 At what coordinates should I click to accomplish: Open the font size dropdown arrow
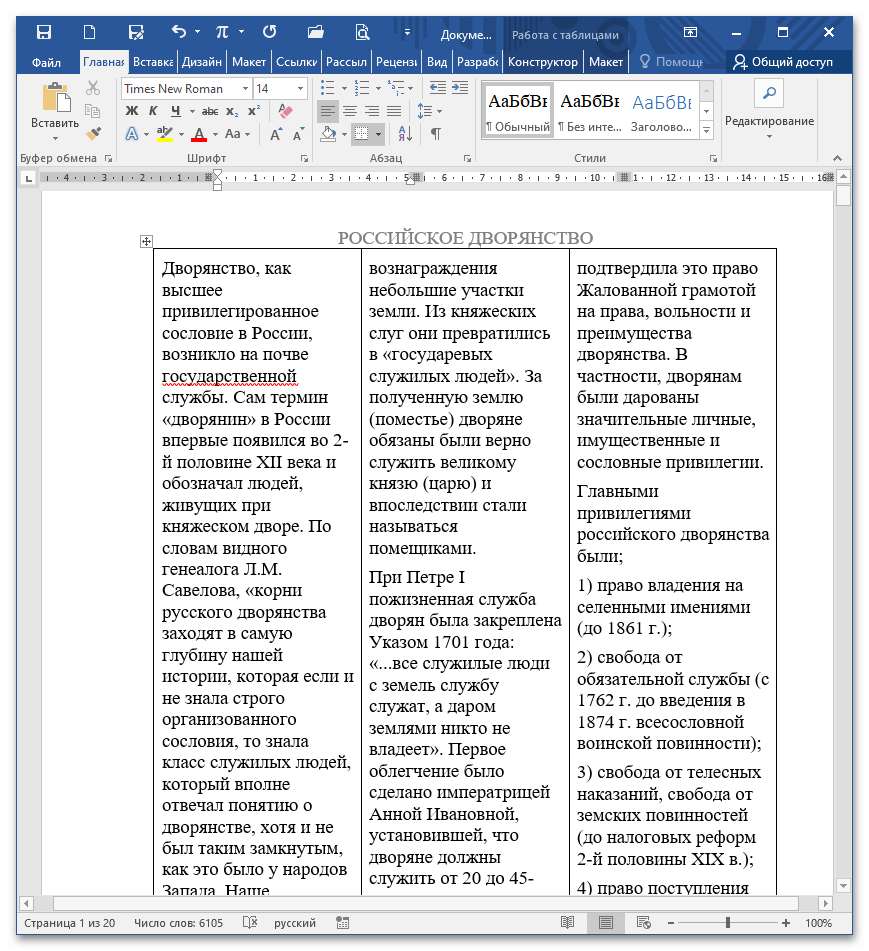(300, 89)
